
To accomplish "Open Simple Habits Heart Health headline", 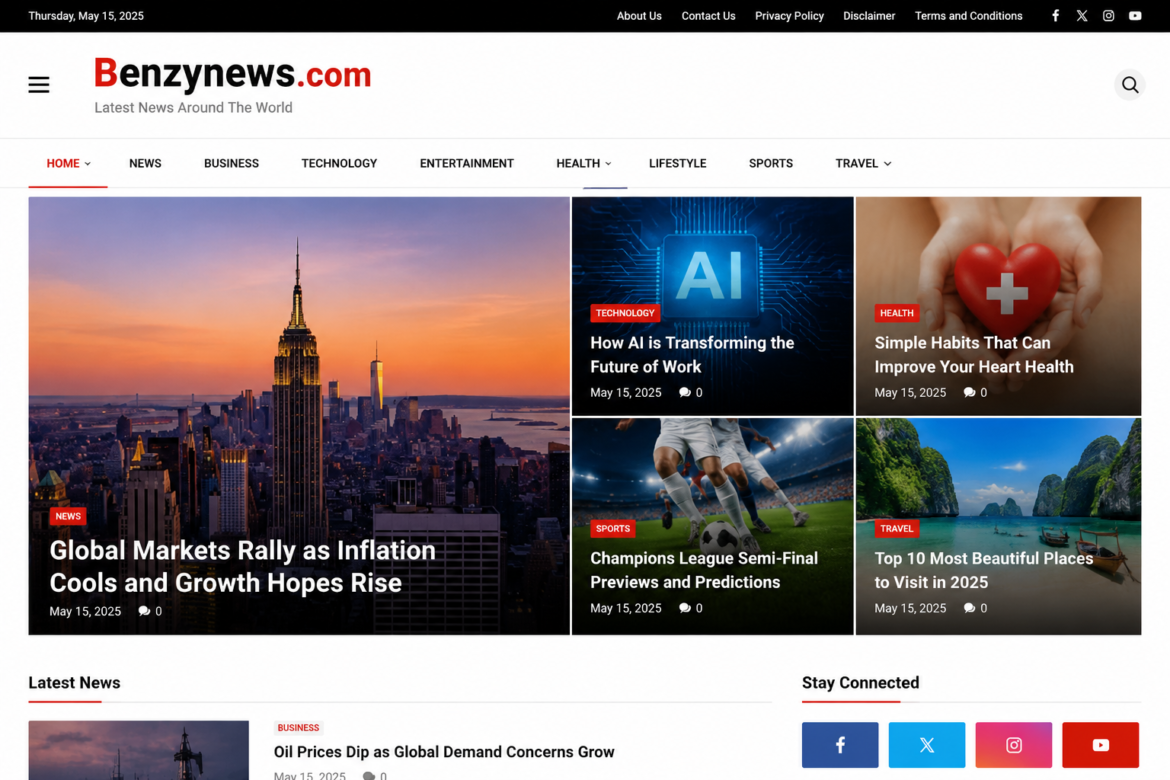I will point(974,355).
